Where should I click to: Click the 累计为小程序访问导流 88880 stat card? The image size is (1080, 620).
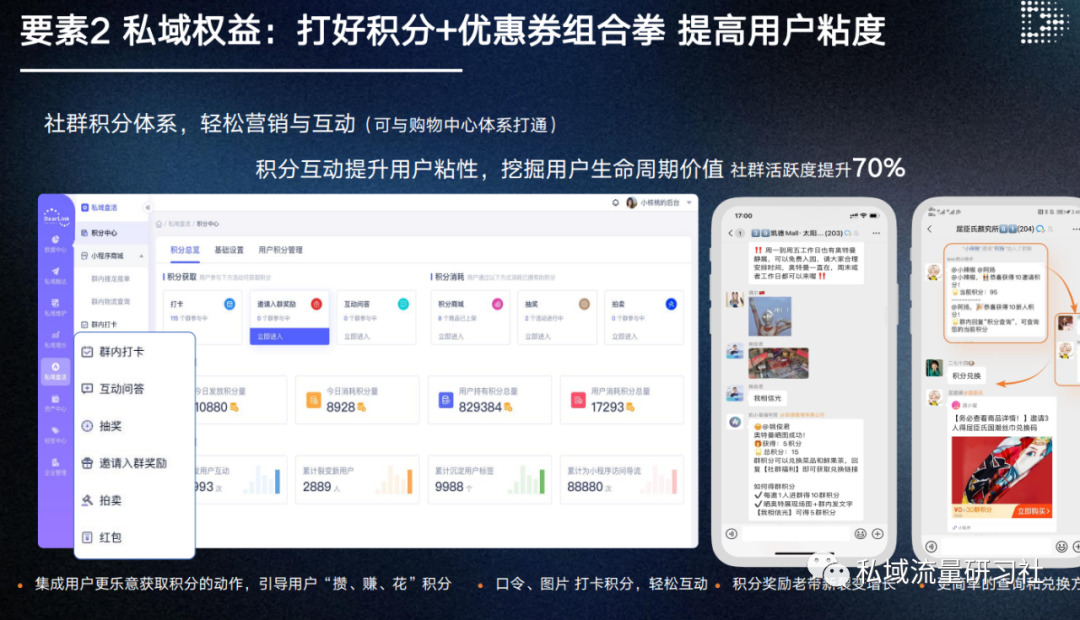point(621,480)
